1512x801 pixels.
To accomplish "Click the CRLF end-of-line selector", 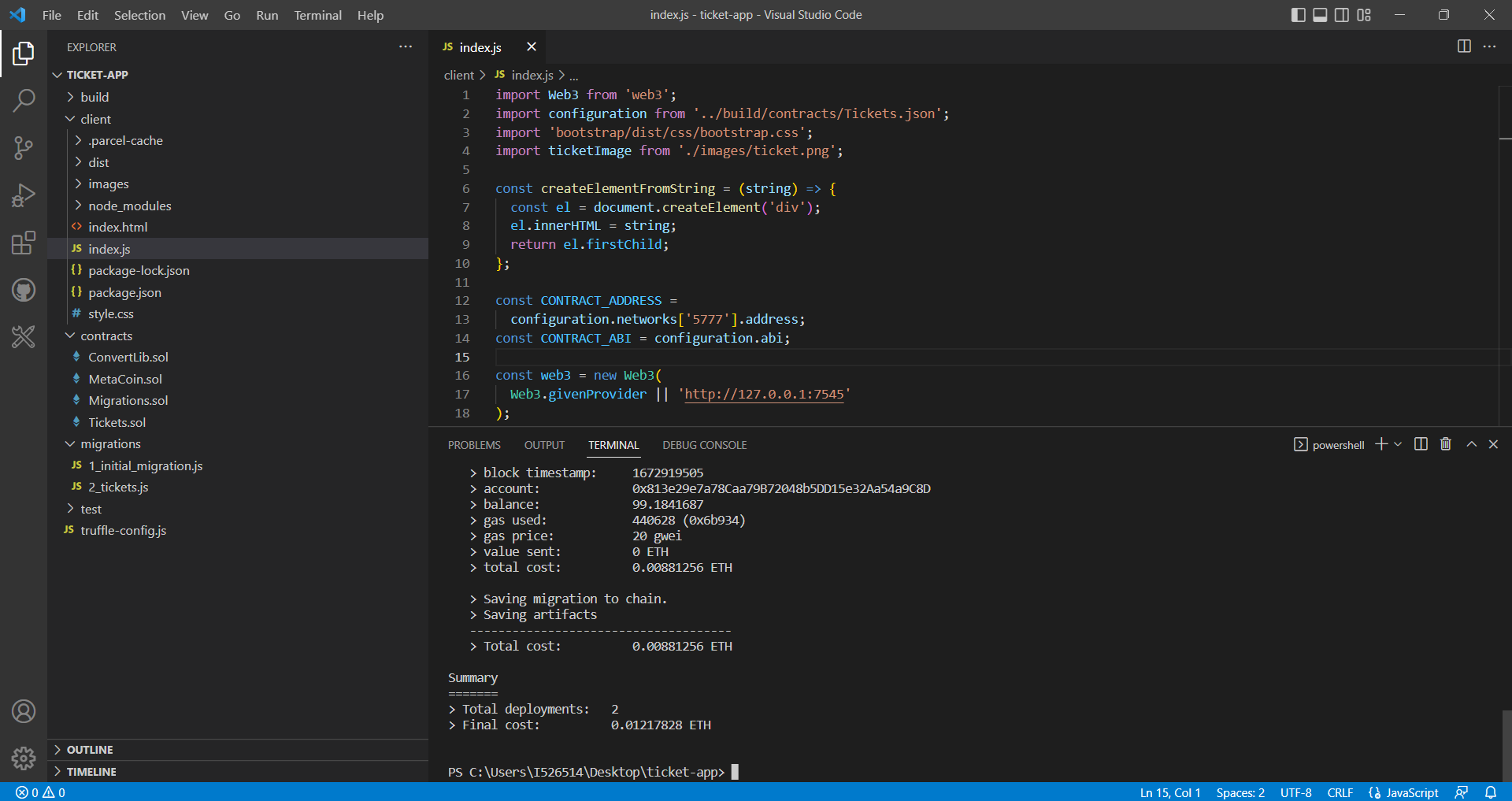I will point(1340,792).
